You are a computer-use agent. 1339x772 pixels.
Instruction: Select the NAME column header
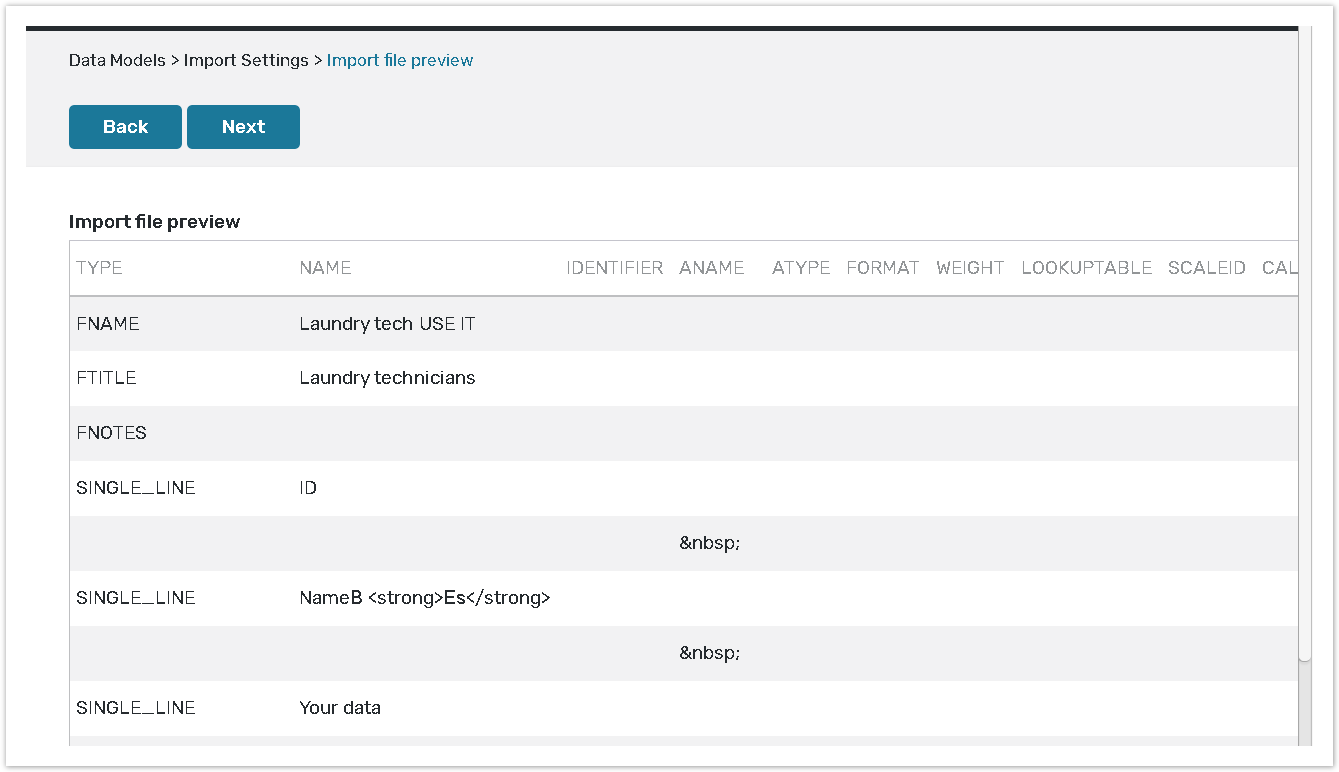[325, 268]
